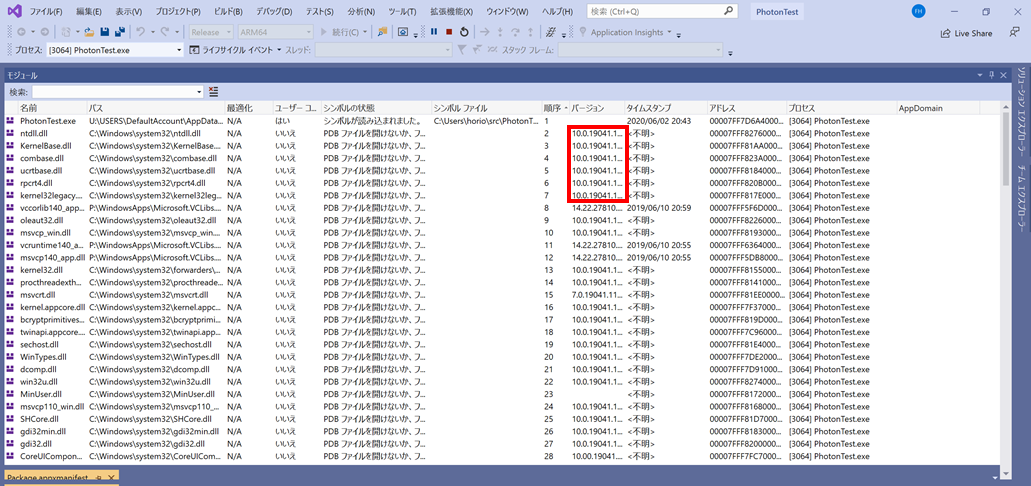Click the Navigate Forward arrow icon
This screenshot has height=486, width=1031.
tap(44, 32)
